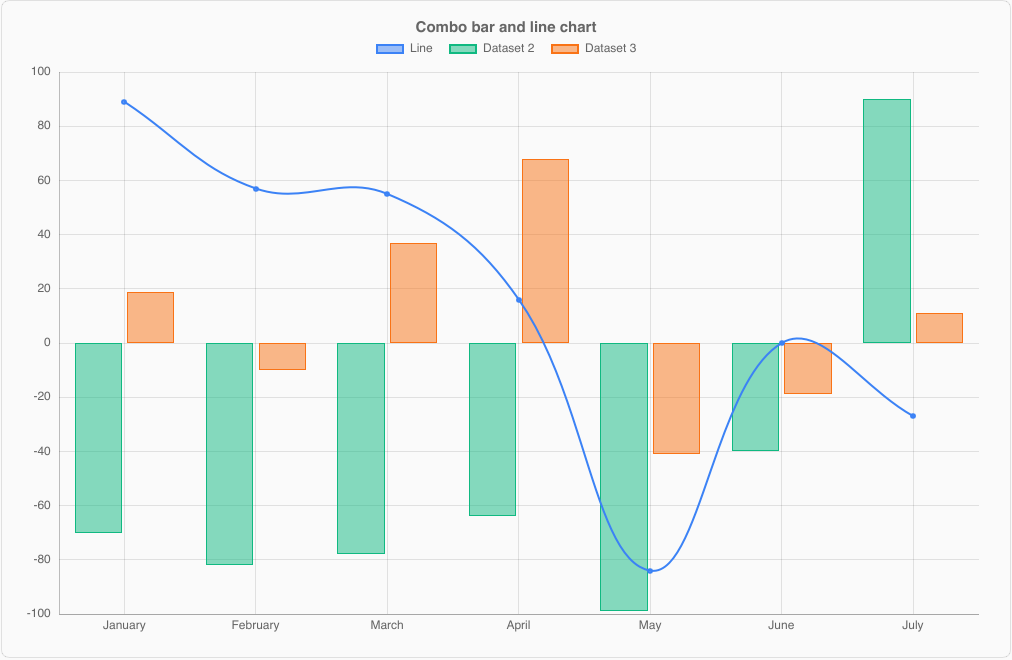
Task: Click the May line data point
Action: click(x=650, y=571)
